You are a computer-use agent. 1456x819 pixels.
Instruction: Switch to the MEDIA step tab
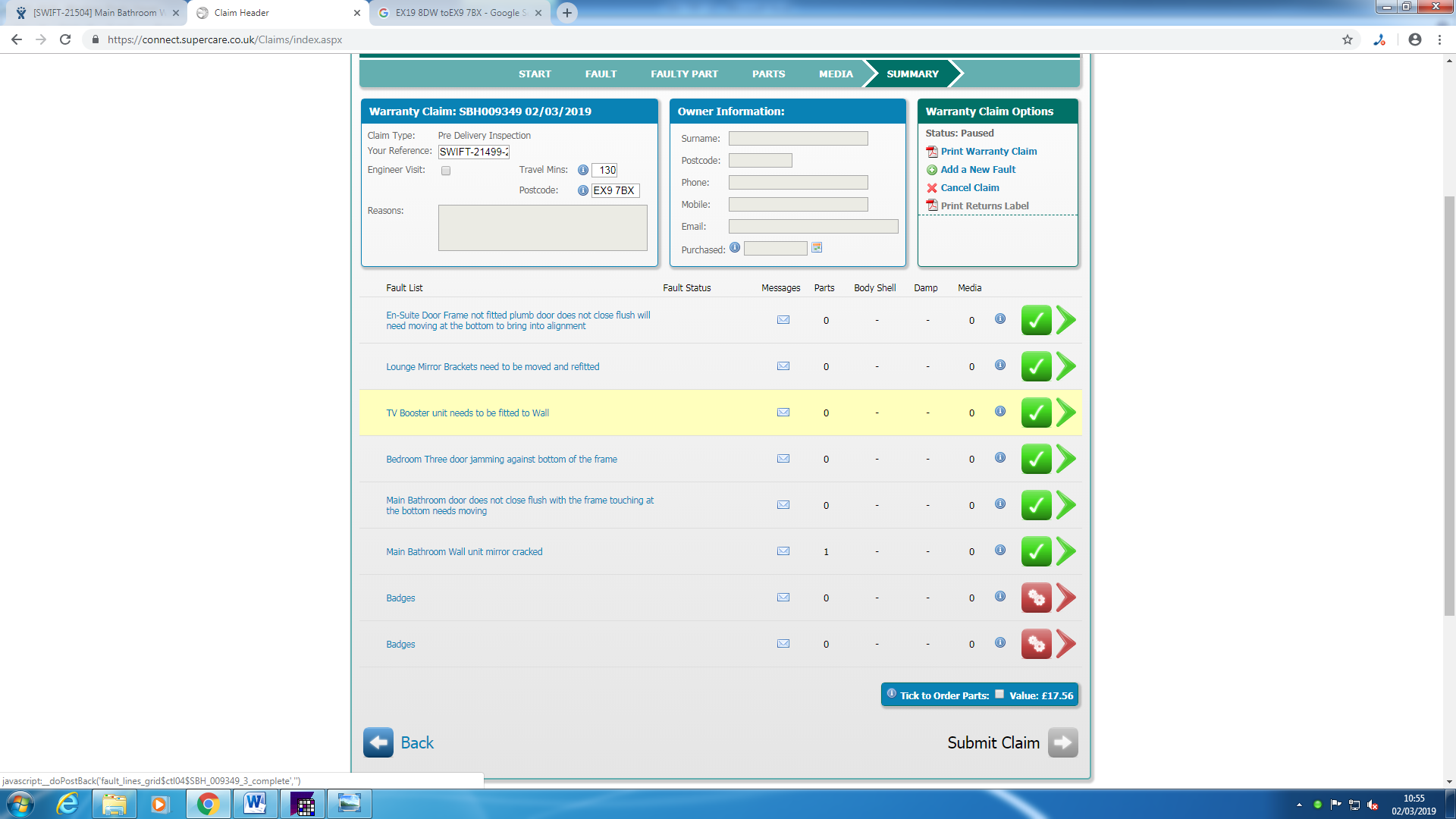[x=835, y=74]
